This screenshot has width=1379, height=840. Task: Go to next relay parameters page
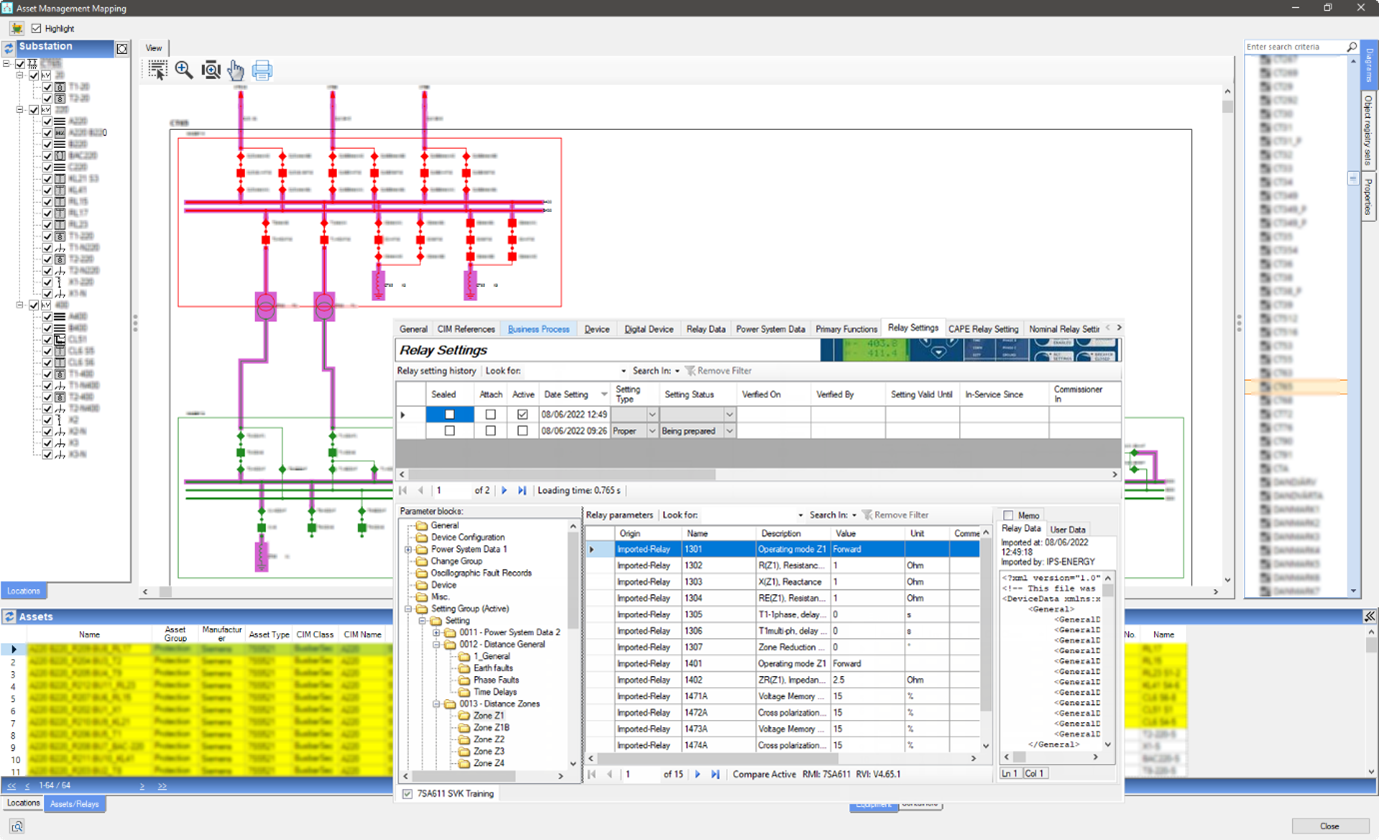tap(697, 774)
